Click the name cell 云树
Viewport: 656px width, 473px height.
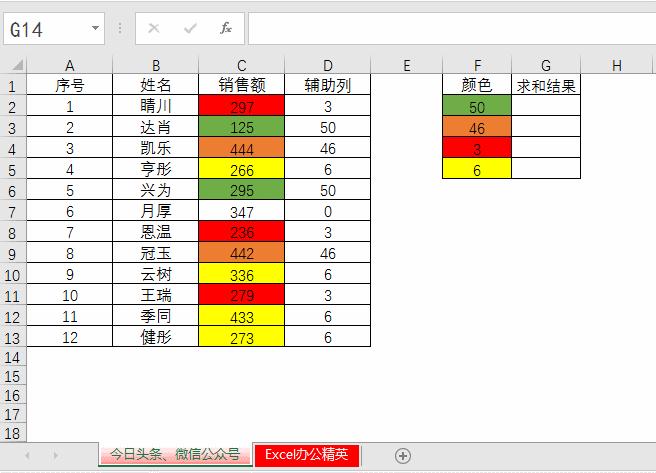click(x=156, y=274)
